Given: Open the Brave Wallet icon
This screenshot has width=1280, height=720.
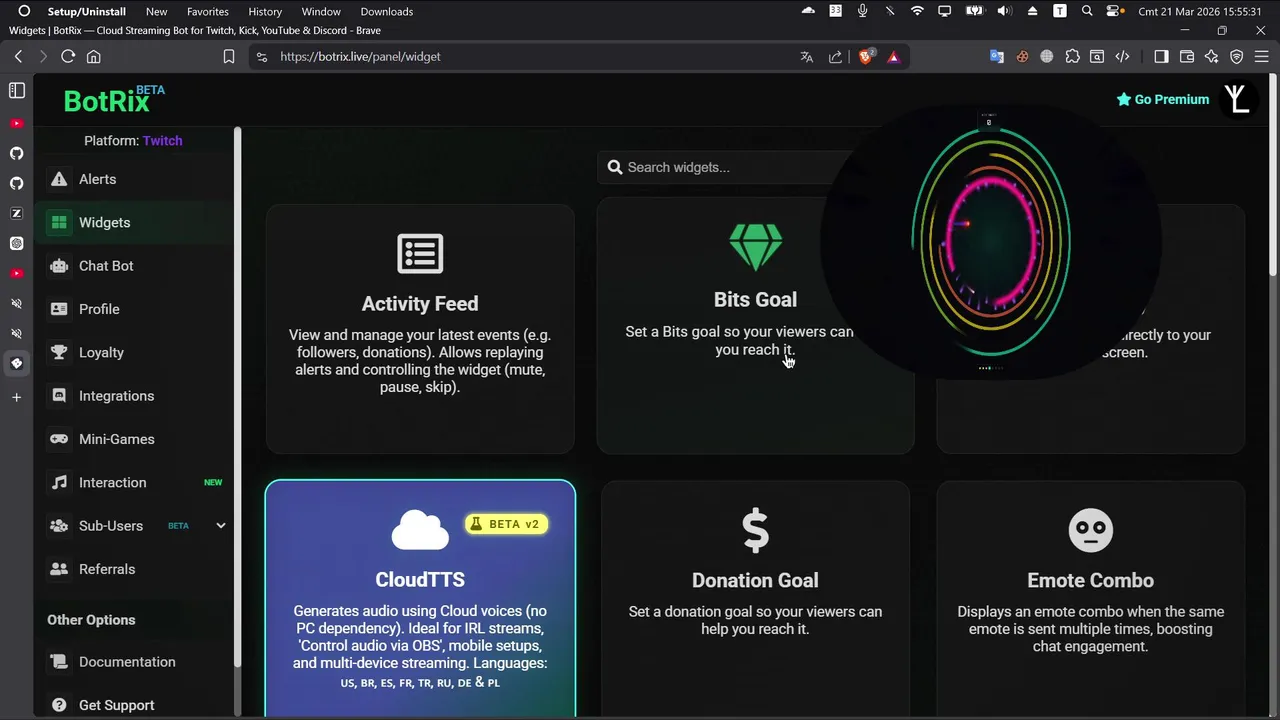Looking at the screenshot, I should tap(1187, 57).
